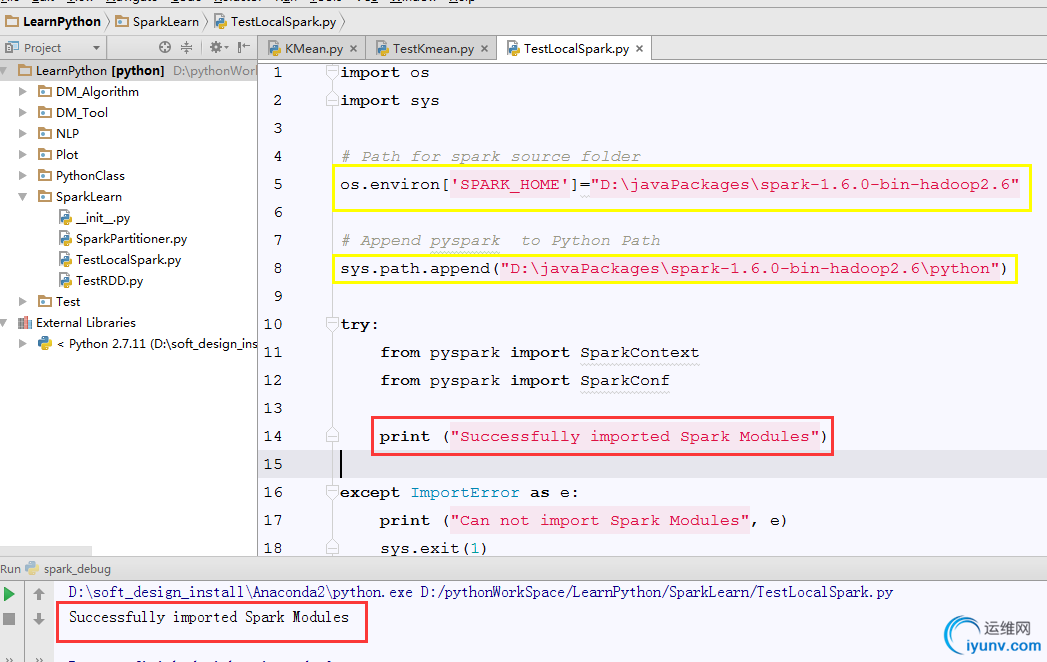Click the 'import sys' statement

click(x=390, y=100)
